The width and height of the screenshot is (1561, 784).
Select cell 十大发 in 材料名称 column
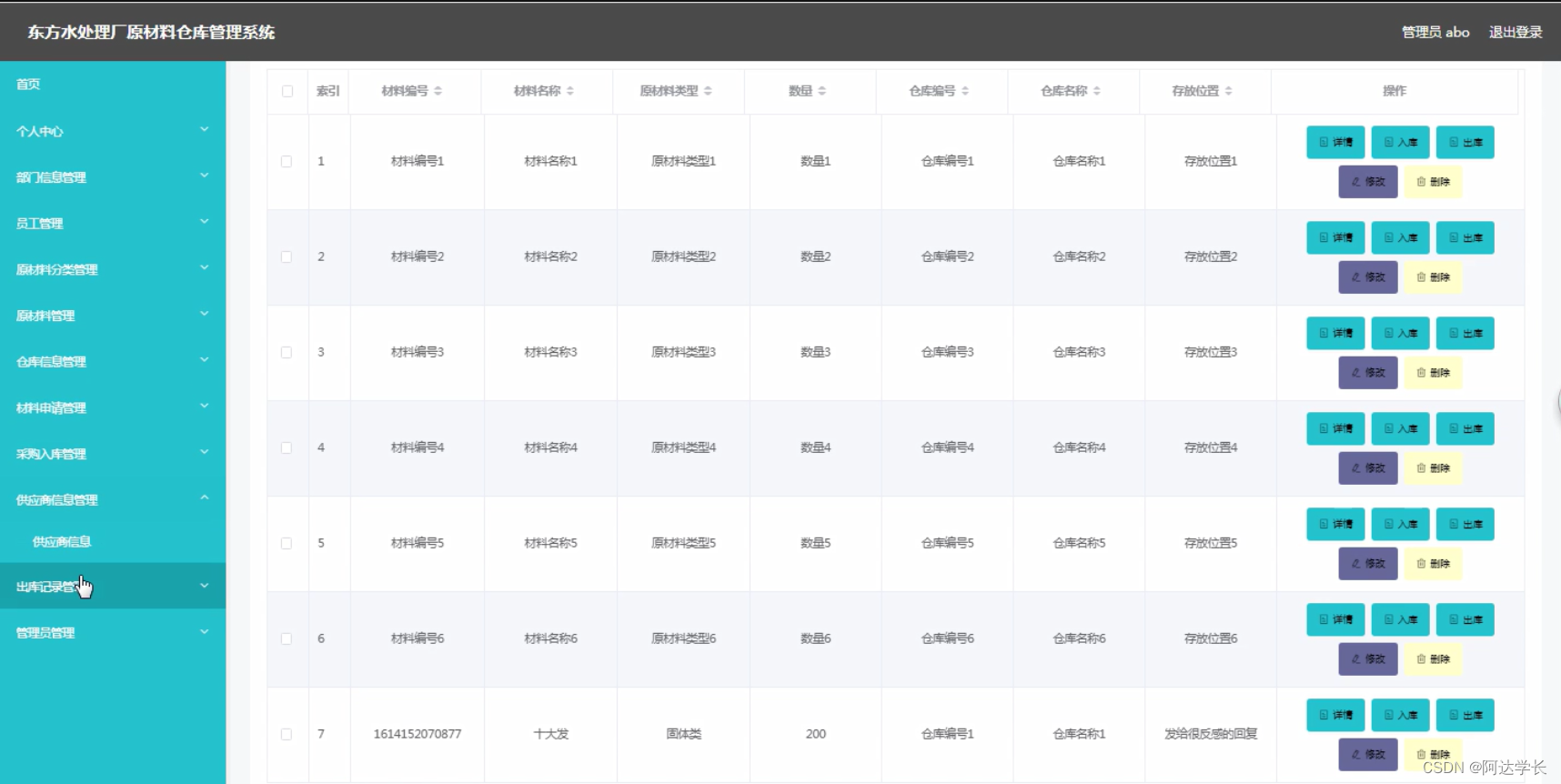click(551, 734)
